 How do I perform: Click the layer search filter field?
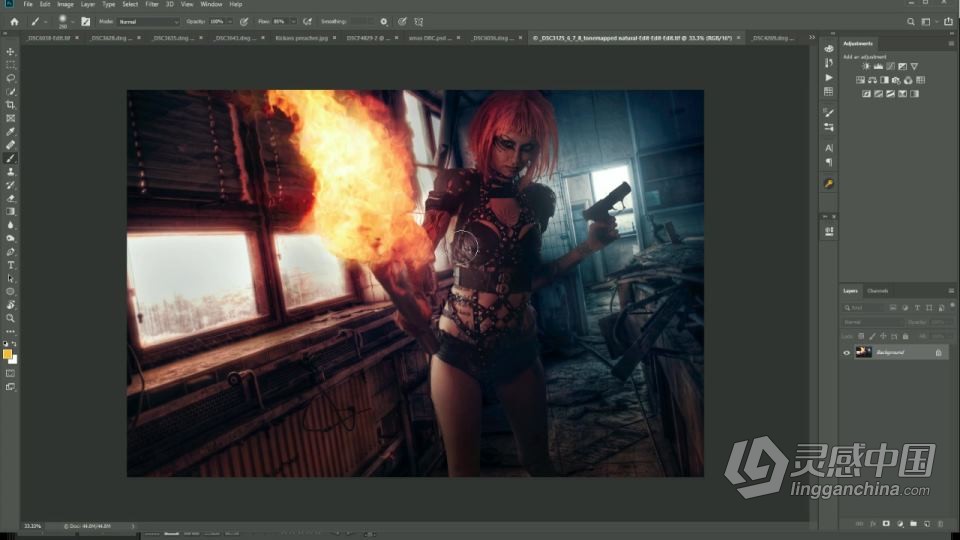point(864,308)
